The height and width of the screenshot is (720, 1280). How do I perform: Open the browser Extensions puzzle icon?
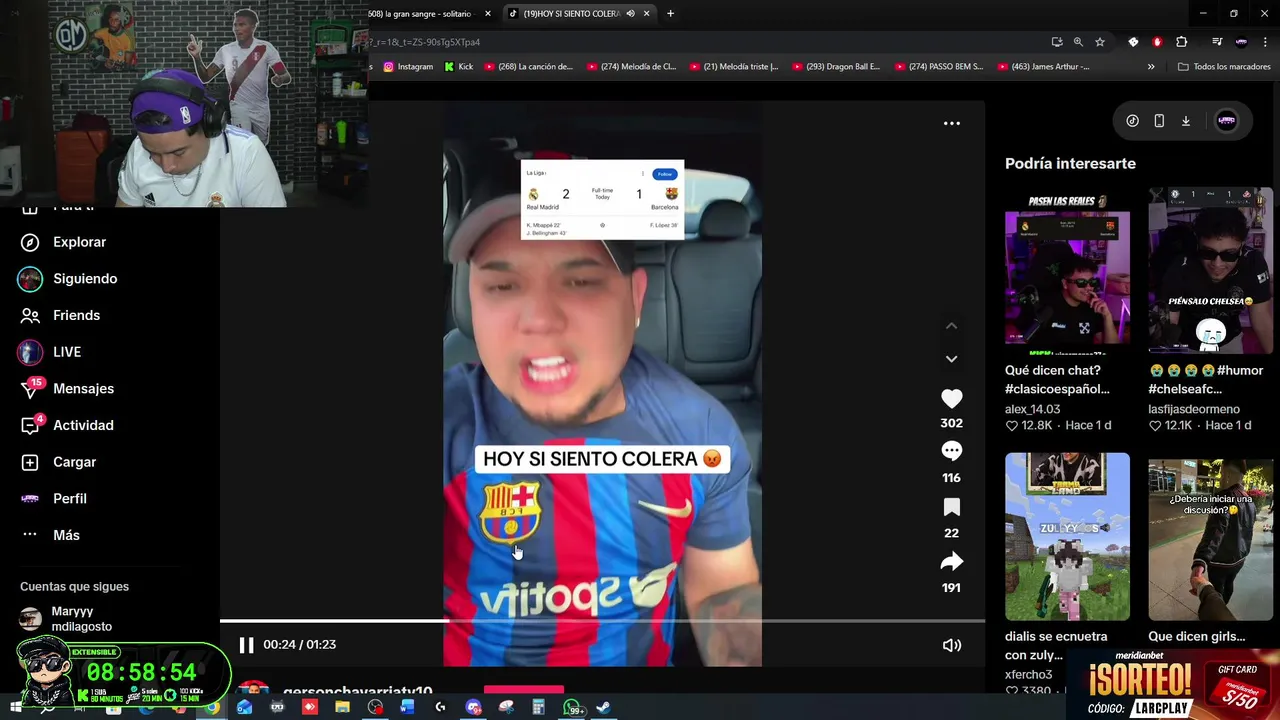pyautogui.click(x=1182, y=42)
